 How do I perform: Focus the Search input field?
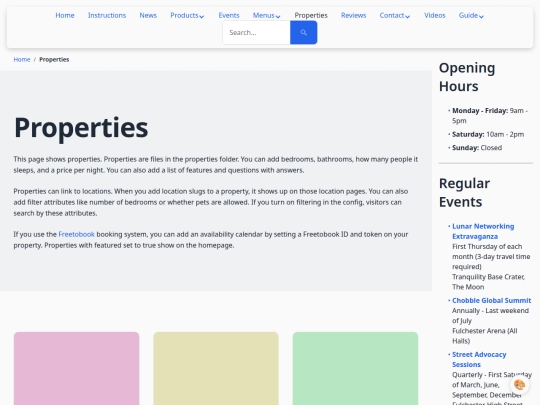(x=257, y=32)
